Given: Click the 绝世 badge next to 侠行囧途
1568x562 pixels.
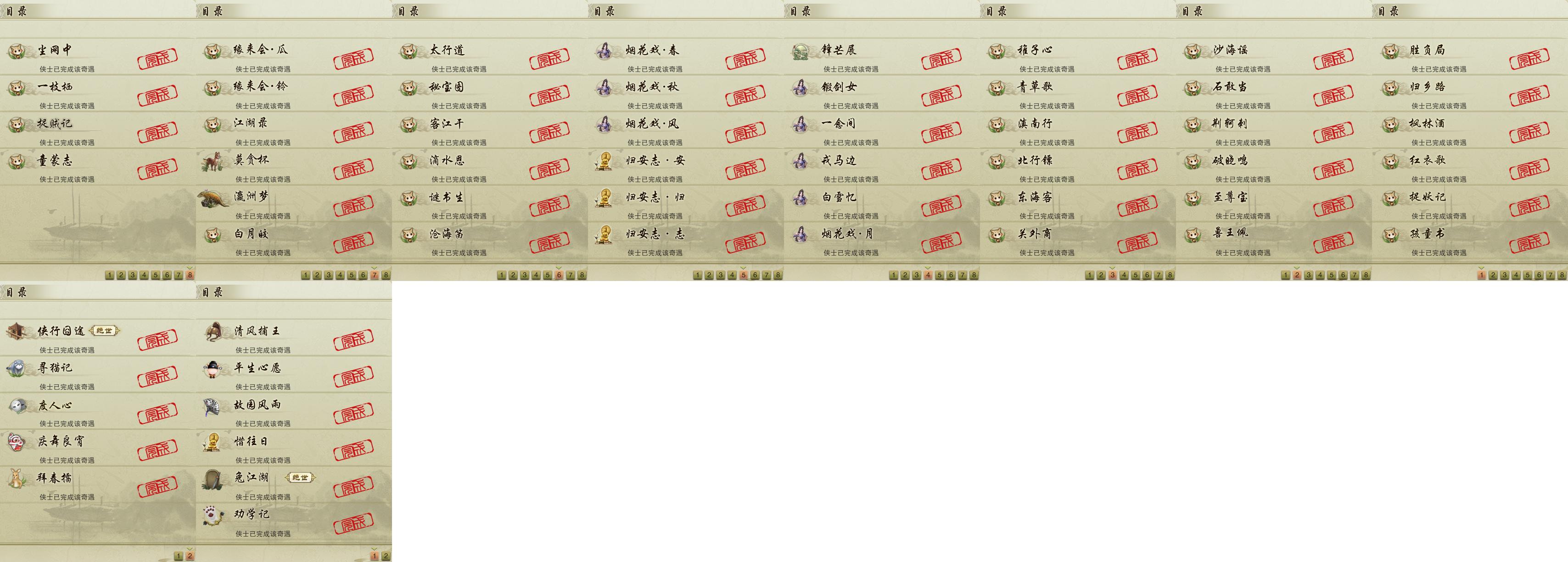Looking at the screenshot, I should point(104,331).
